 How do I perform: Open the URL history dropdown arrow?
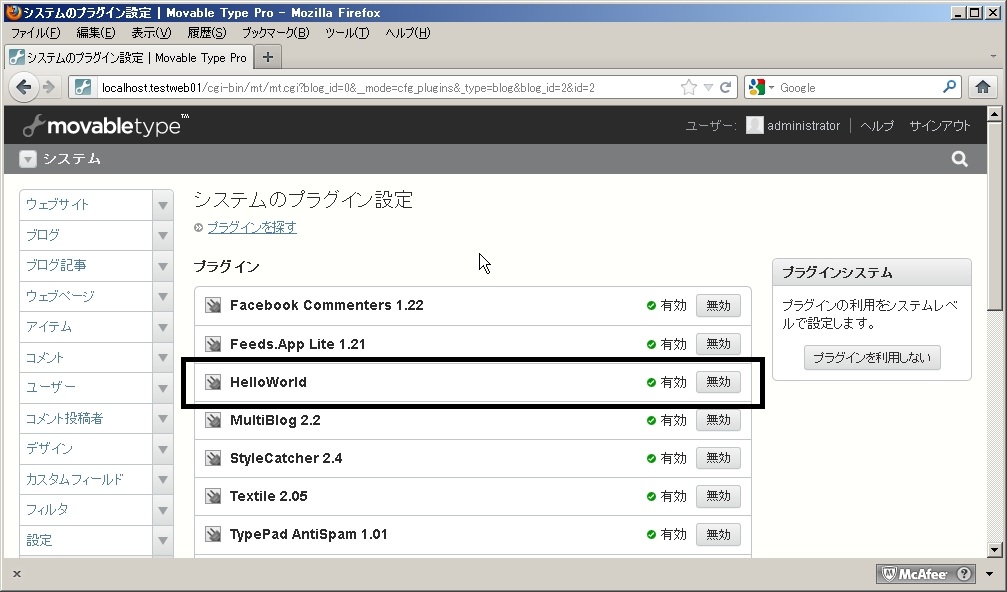click(708, 87)
